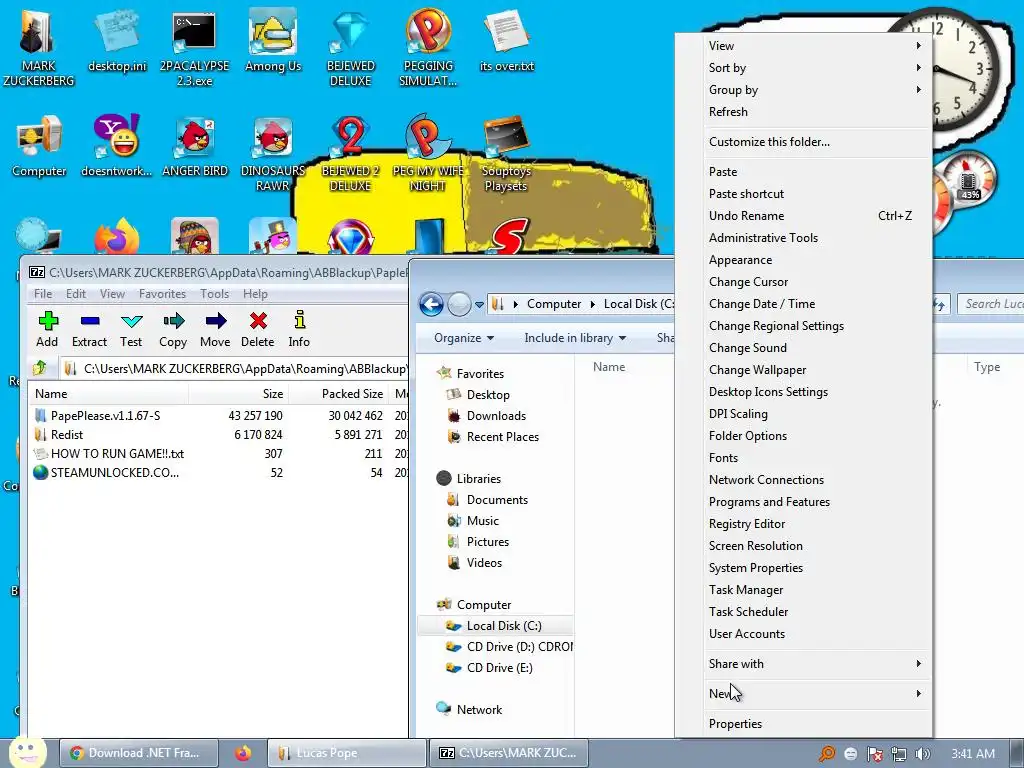Click the magnifier icon in system tray
The height and width of the screenshot is (768, 1024).
(x=827, y=754)
